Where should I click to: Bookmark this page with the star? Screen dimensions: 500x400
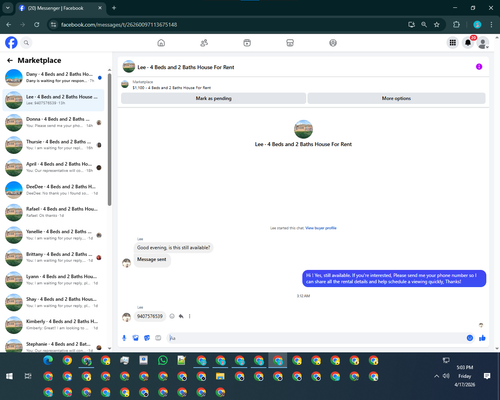click(x=437, y=25)
